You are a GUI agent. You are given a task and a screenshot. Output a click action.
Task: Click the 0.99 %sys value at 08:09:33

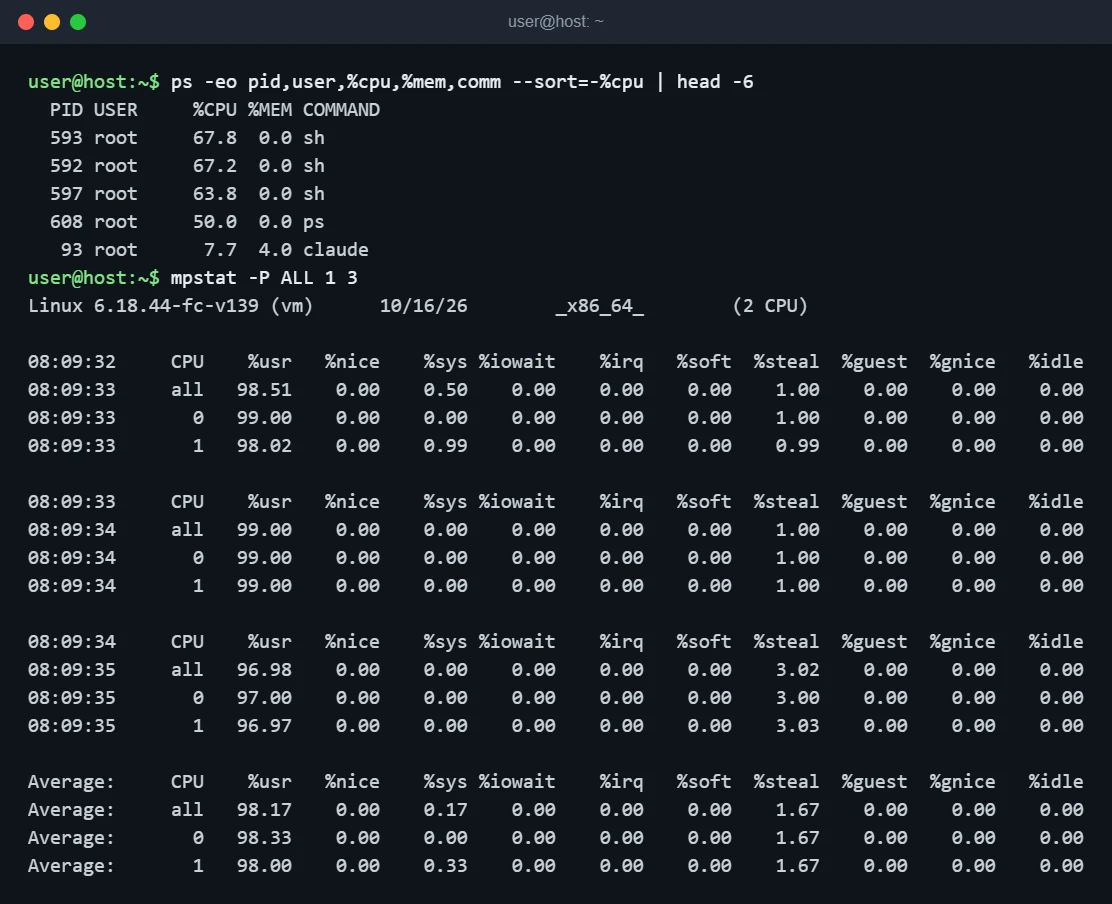445,446
